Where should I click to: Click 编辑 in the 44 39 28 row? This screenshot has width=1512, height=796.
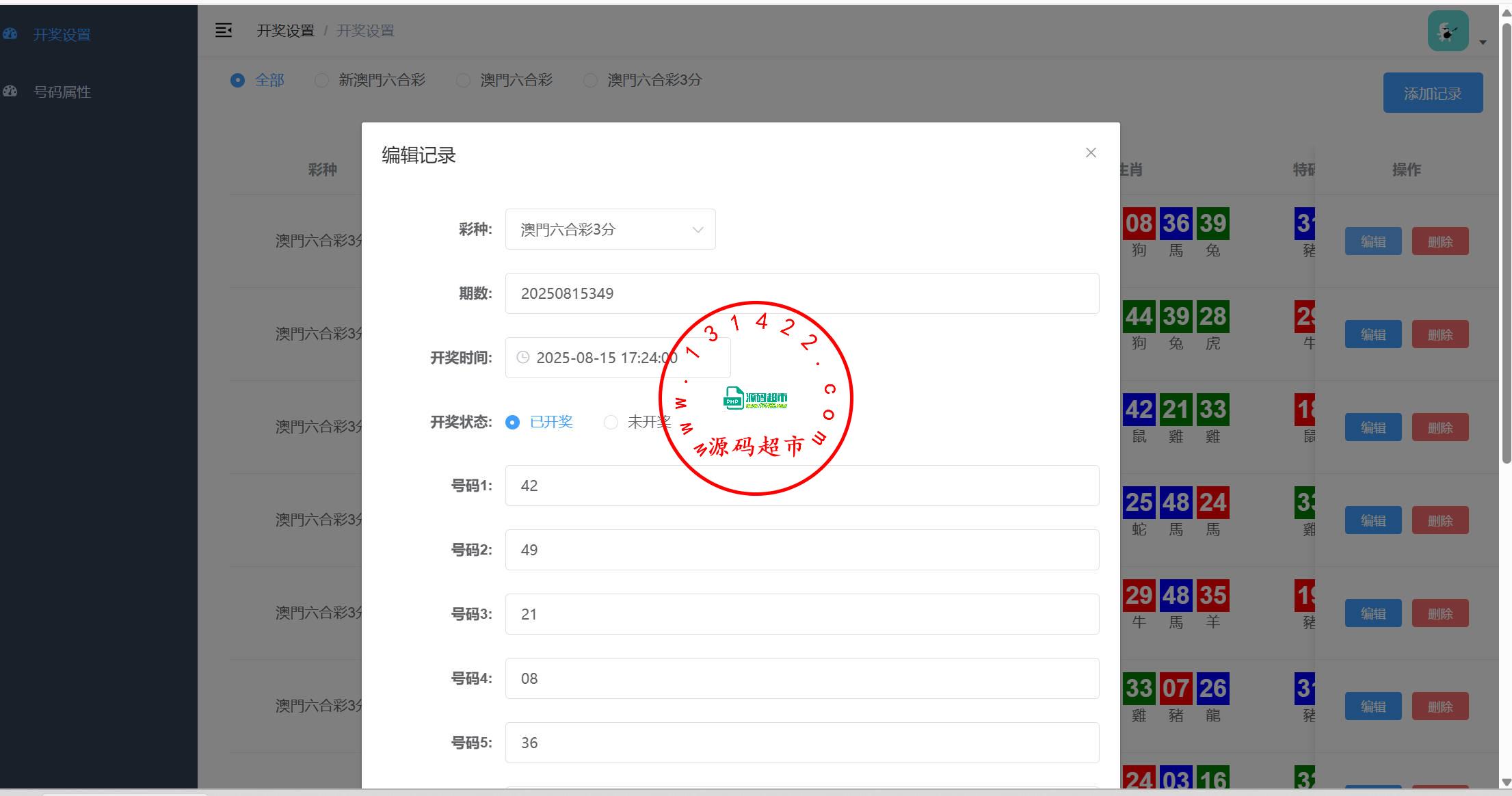(1373, 334)
